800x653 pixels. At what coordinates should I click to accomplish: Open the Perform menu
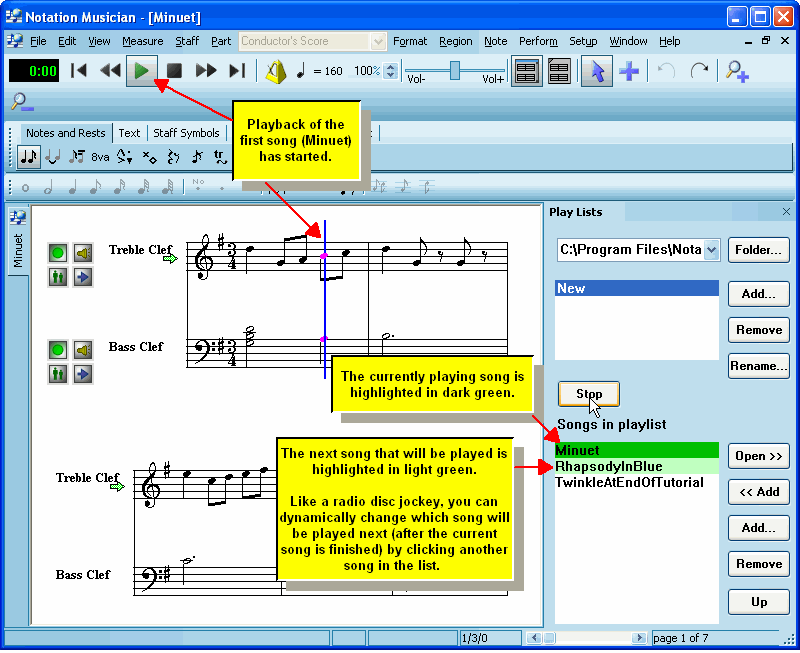[538, 41]
